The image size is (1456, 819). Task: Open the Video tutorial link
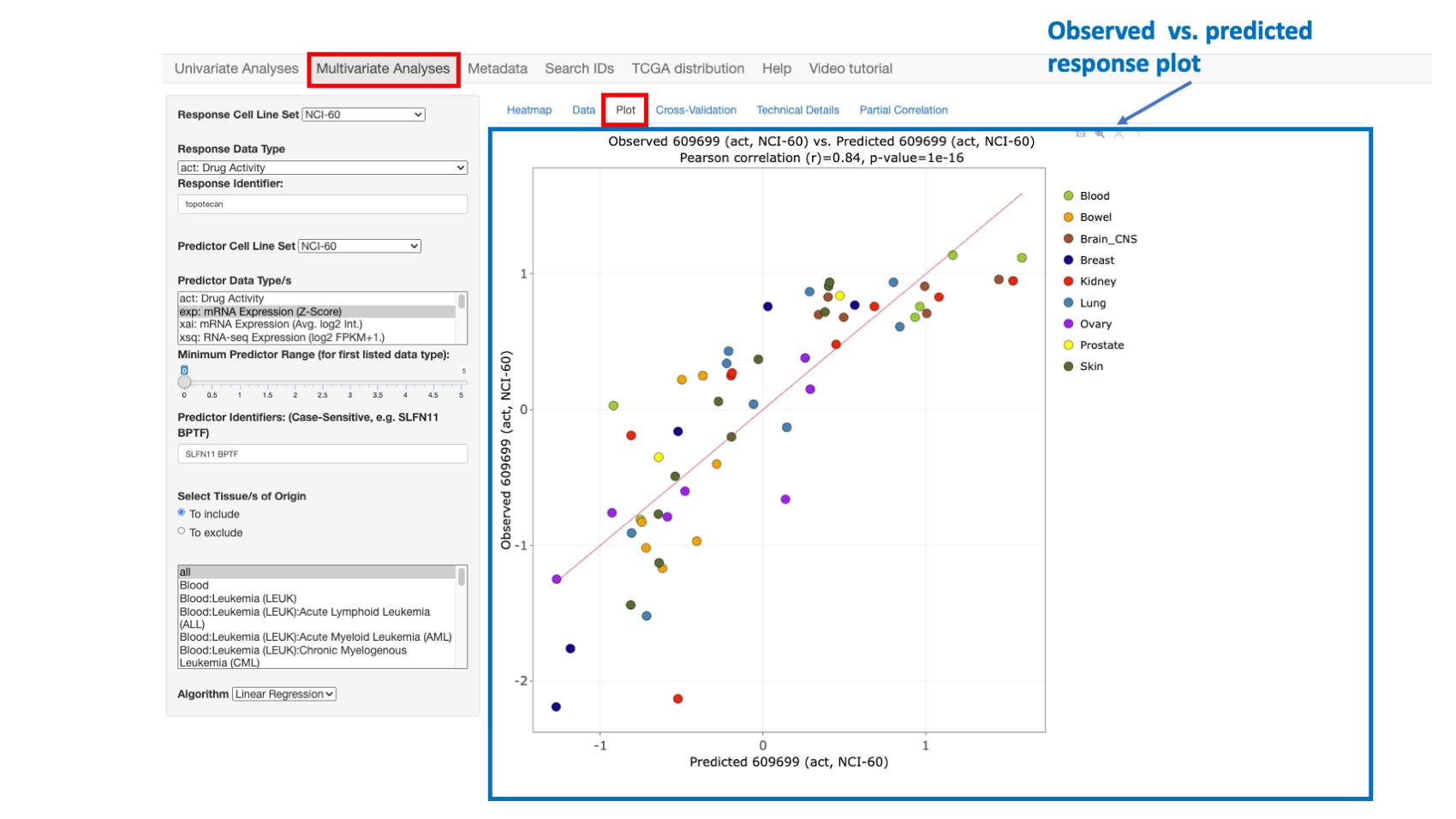click(x=850, y=68)
